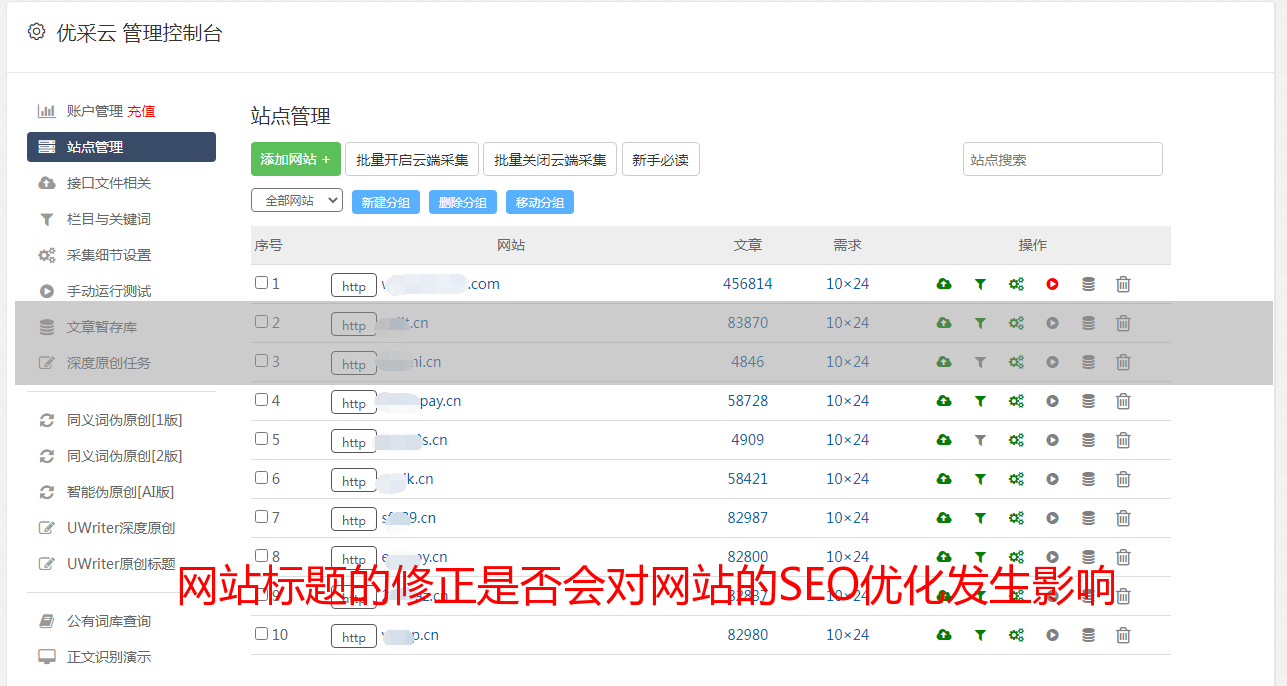1287x686 pixels.
Task: Check the checkbox for site 5
Action: (x=261, y=439)
